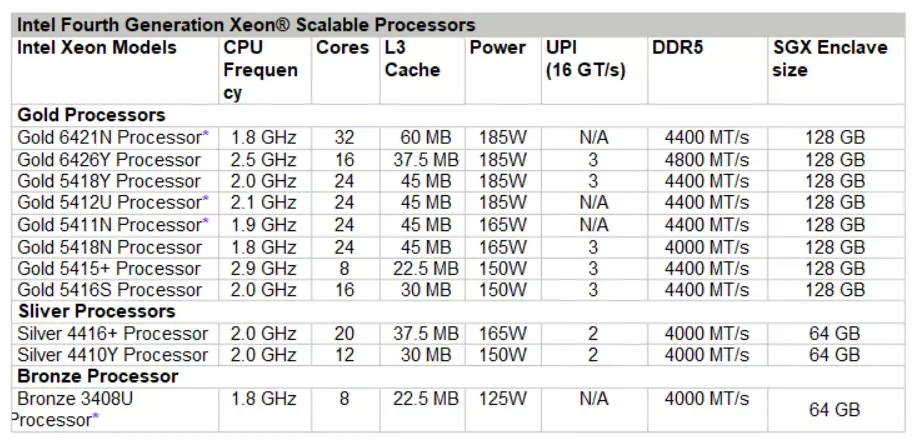Screen dimensions: 921x441
Task: Open the footnote asterisk beside Gold 5412U Processor
Action: pyautogui.click(x=206, y=201)
